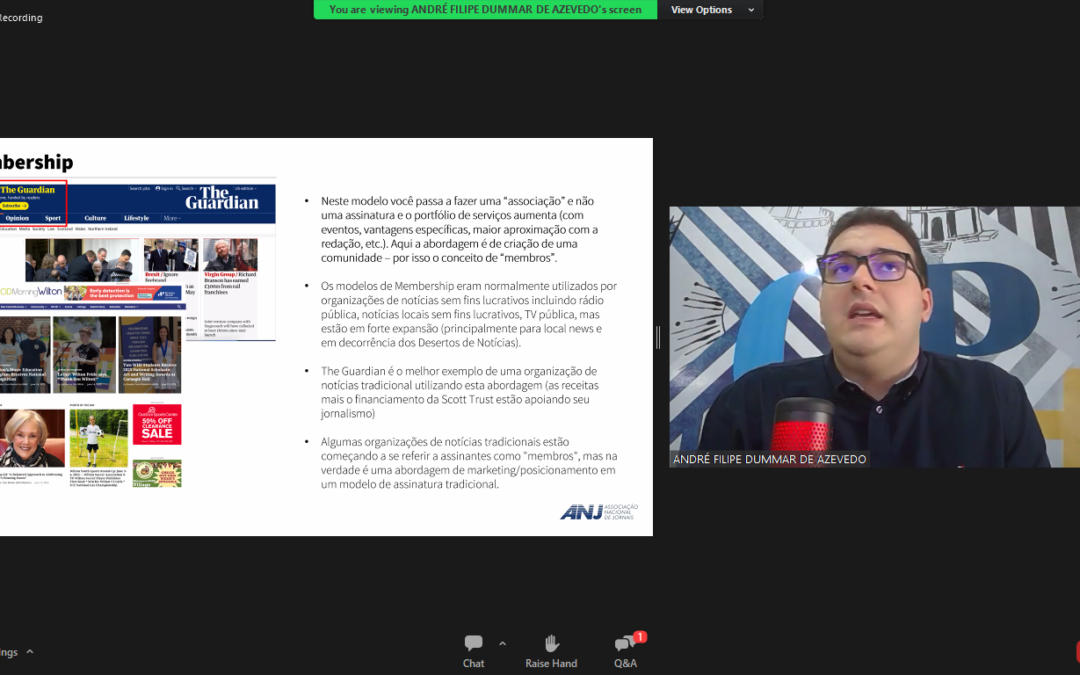Open the soccer player photo thumbnail
The image size is (1080, 675).
[98, 438]
